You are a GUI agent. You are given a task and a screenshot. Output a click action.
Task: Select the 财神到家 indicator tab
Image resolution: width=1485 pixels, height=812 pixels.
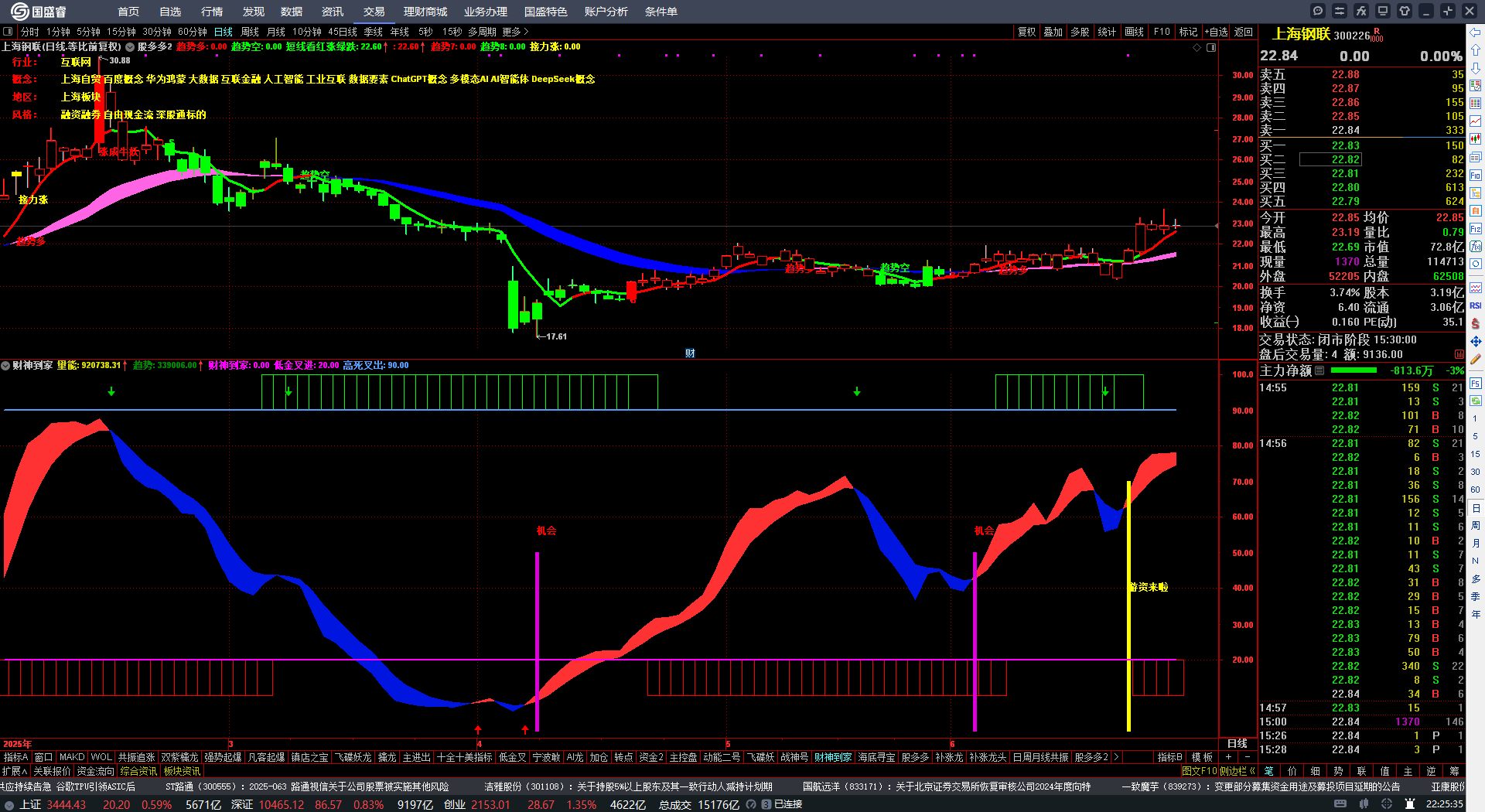point(833,757)
